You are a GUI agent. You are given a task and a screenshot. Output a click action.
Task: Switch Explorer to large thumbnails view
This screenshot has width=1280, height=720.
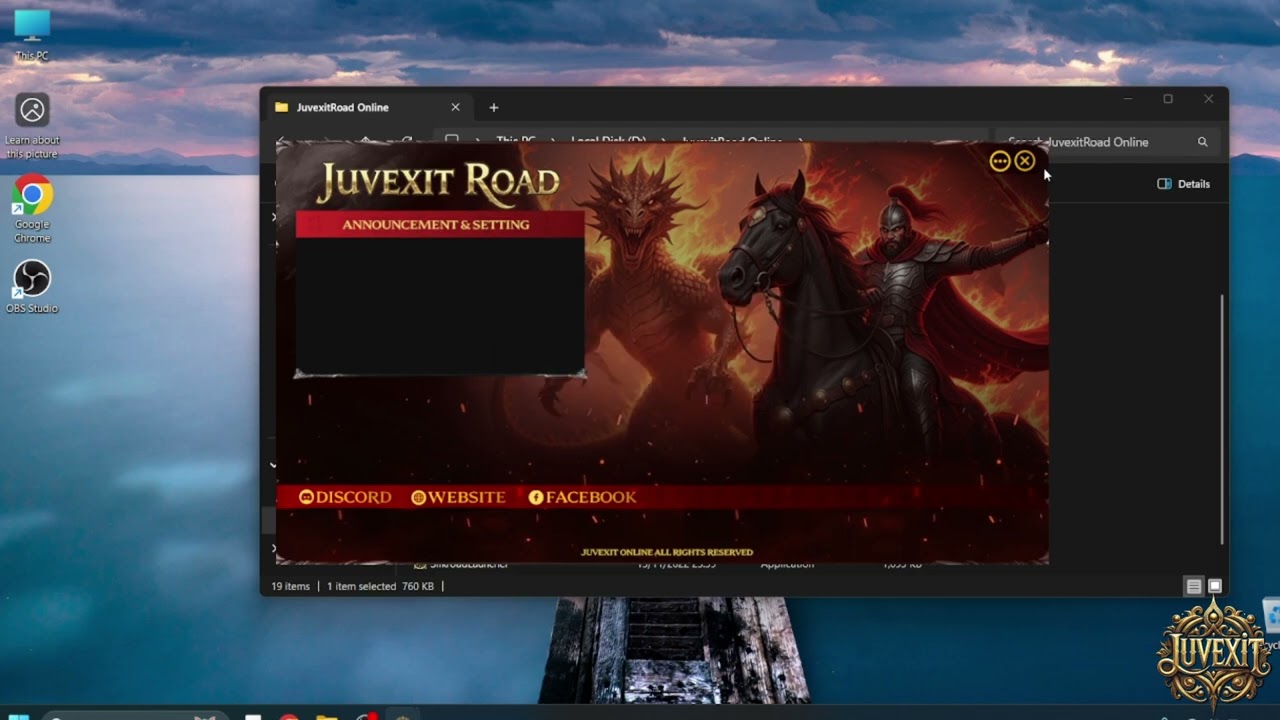[1214, 587]
